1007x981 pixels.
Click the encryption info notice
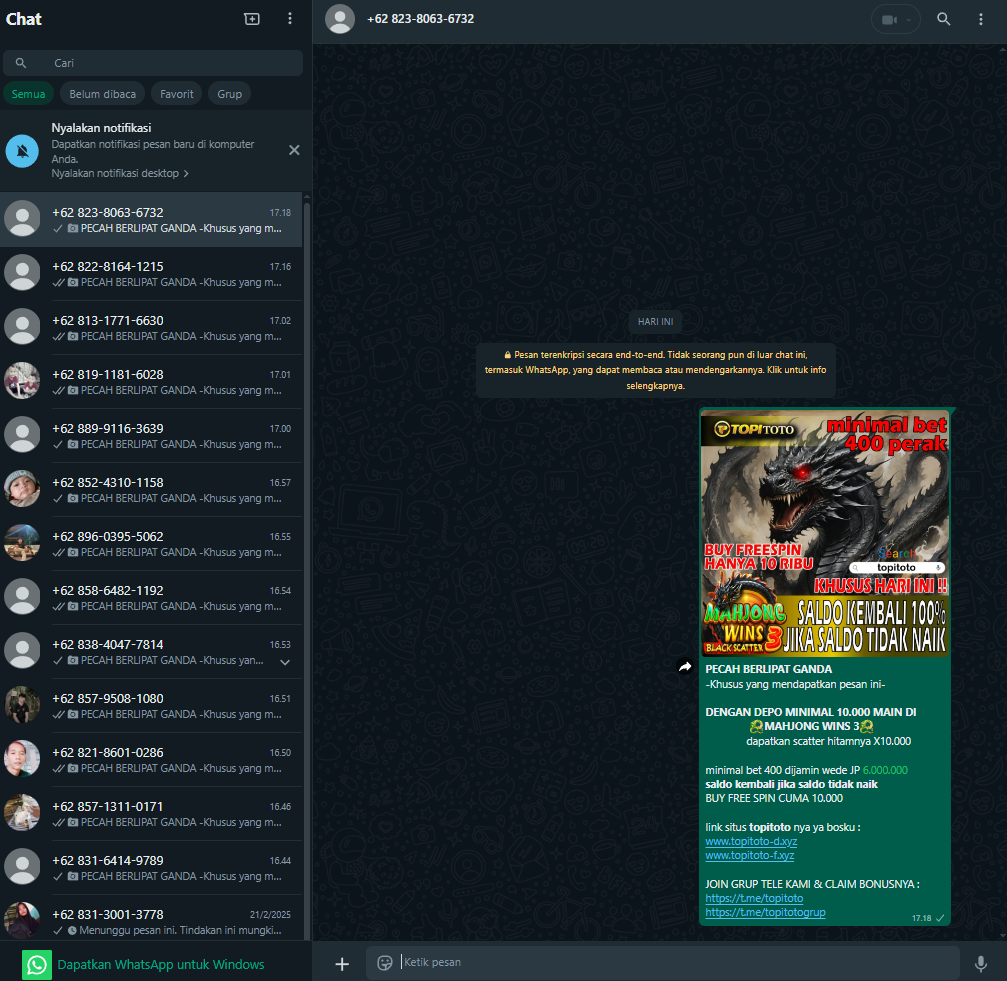(x=656, y=370)
